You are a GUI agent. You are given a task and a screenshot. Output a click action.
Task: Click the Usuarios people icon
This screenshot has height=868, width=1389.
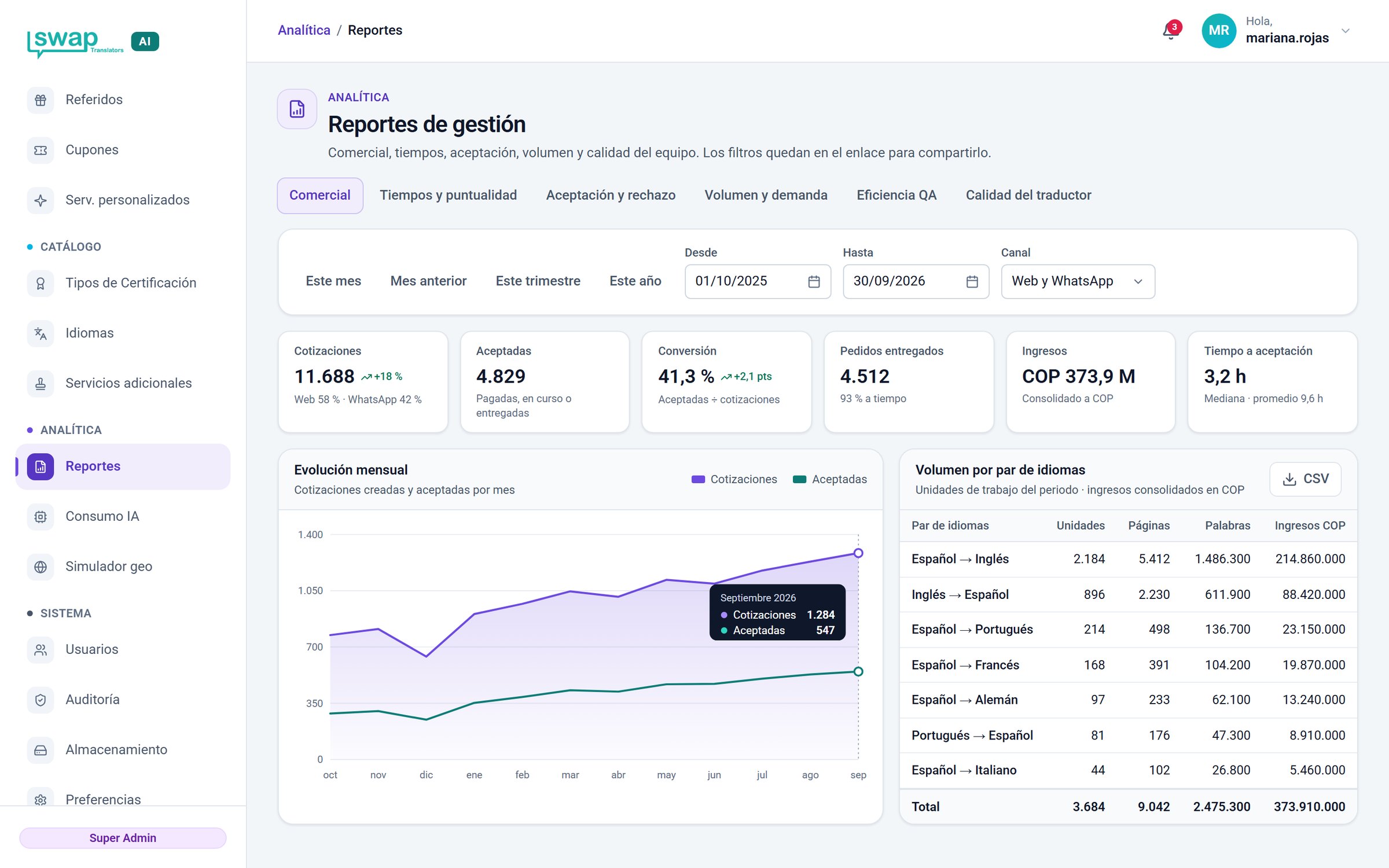coord(41,649)
